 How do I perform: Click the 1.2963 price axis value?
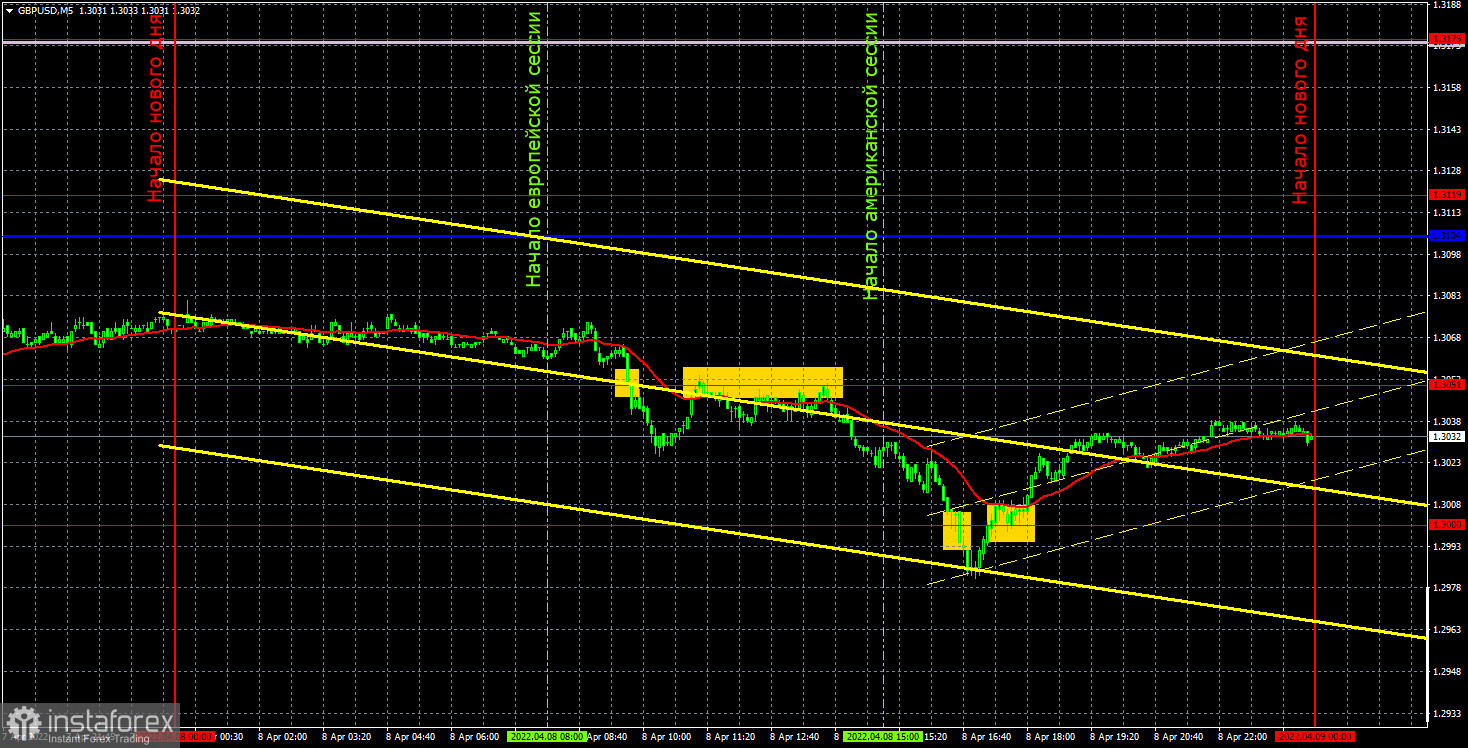tap(1446, 630)
